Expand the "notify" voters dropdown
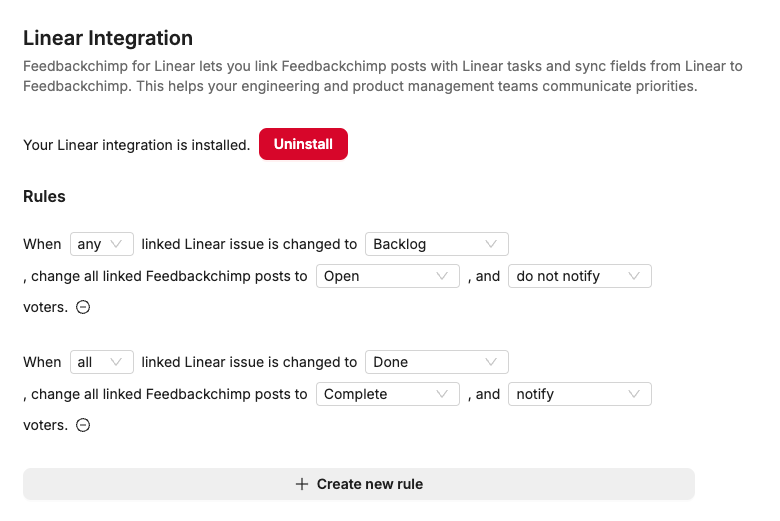Screen dimensions: 780x521 579,394
